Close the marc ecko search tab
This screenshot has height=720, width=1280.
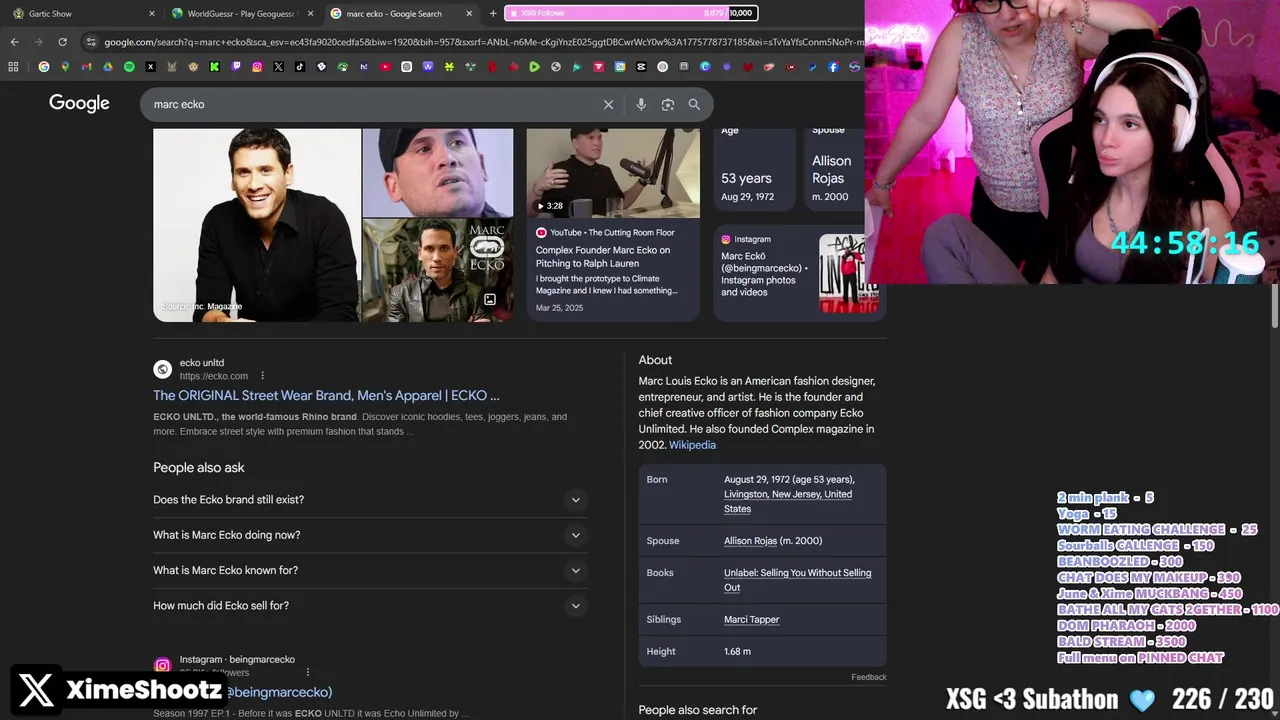point(469,13)
